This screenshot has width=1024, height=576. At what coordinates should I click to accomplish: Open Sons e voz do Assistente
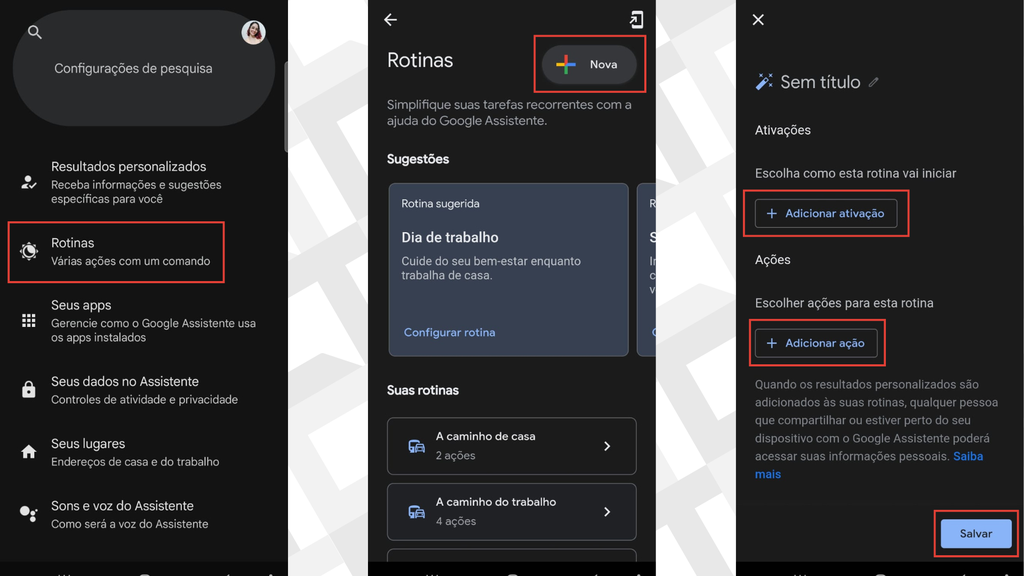(144, 515)
